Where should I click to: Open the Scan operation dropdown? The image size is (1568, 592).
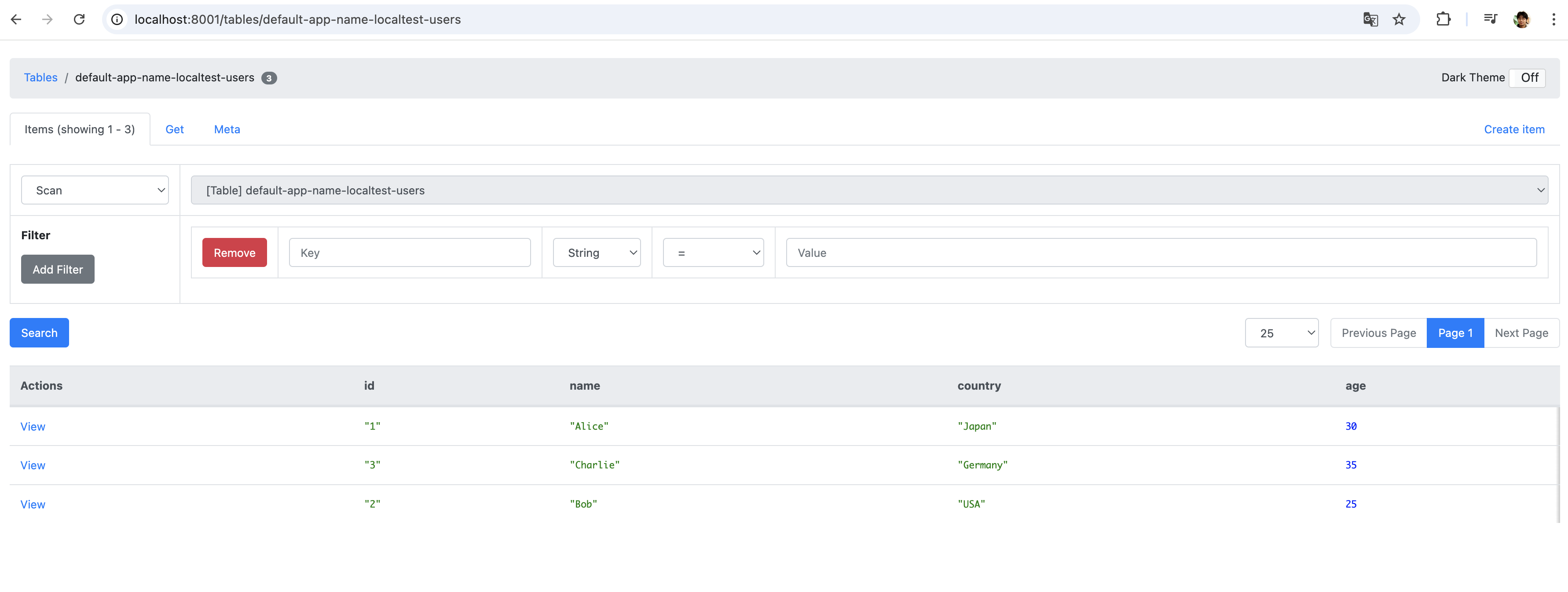[x=95, y=190]
